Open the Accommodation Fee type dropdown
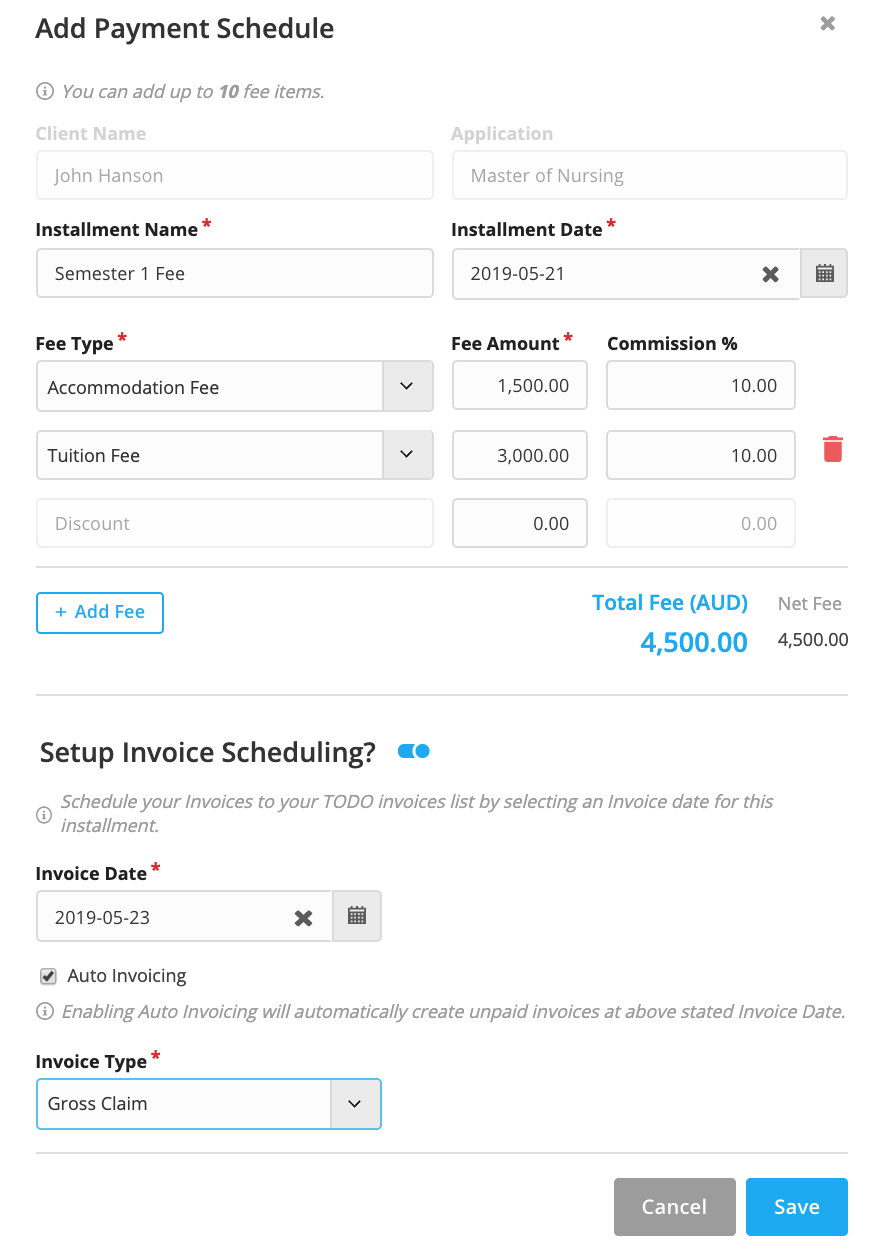Screen dimensions: 876x1256 pos(407,386)
